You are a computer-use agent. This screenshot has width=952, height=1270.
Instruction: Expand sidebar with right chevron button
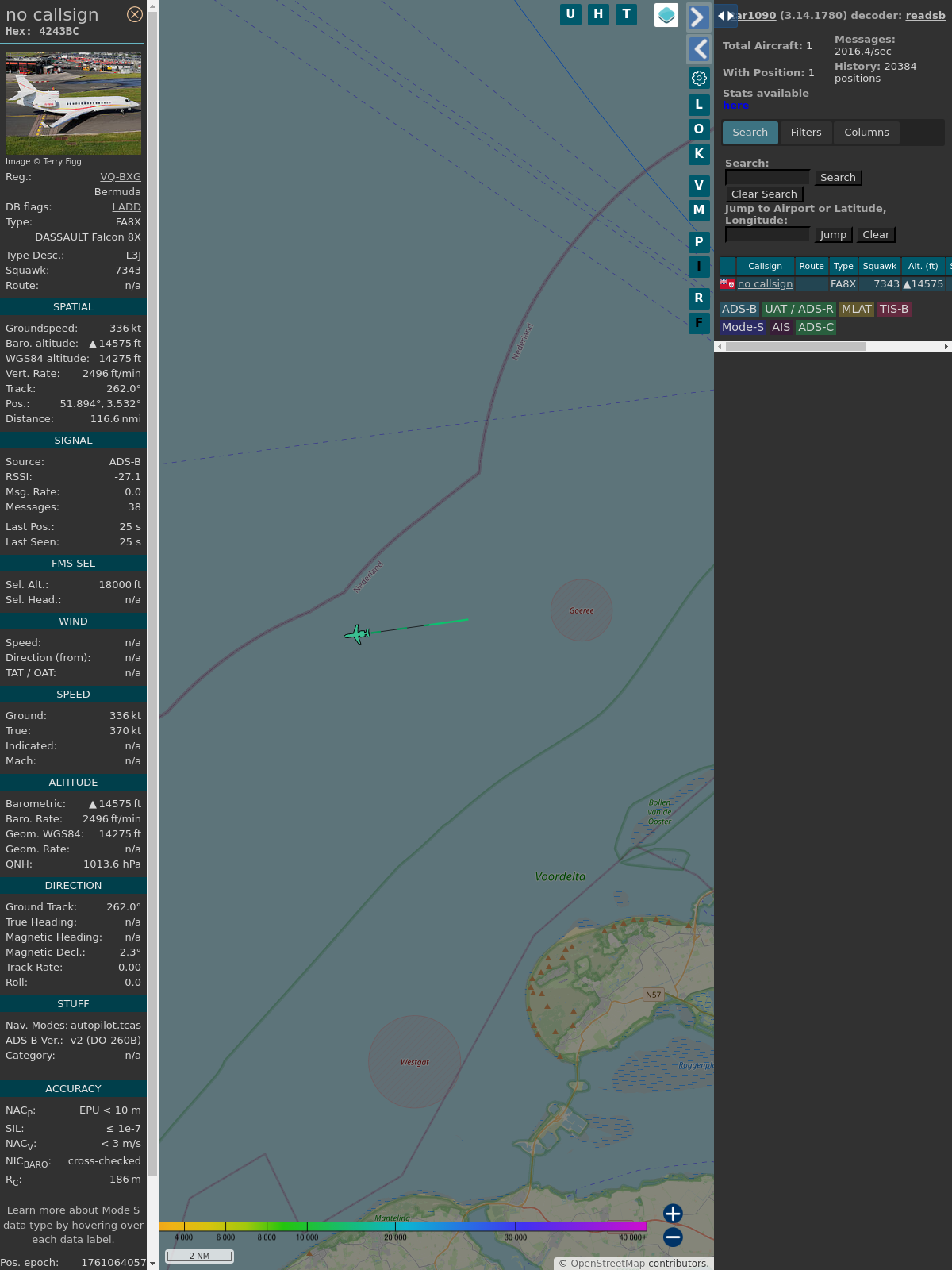pyautogui.click(x=698, y=17)
